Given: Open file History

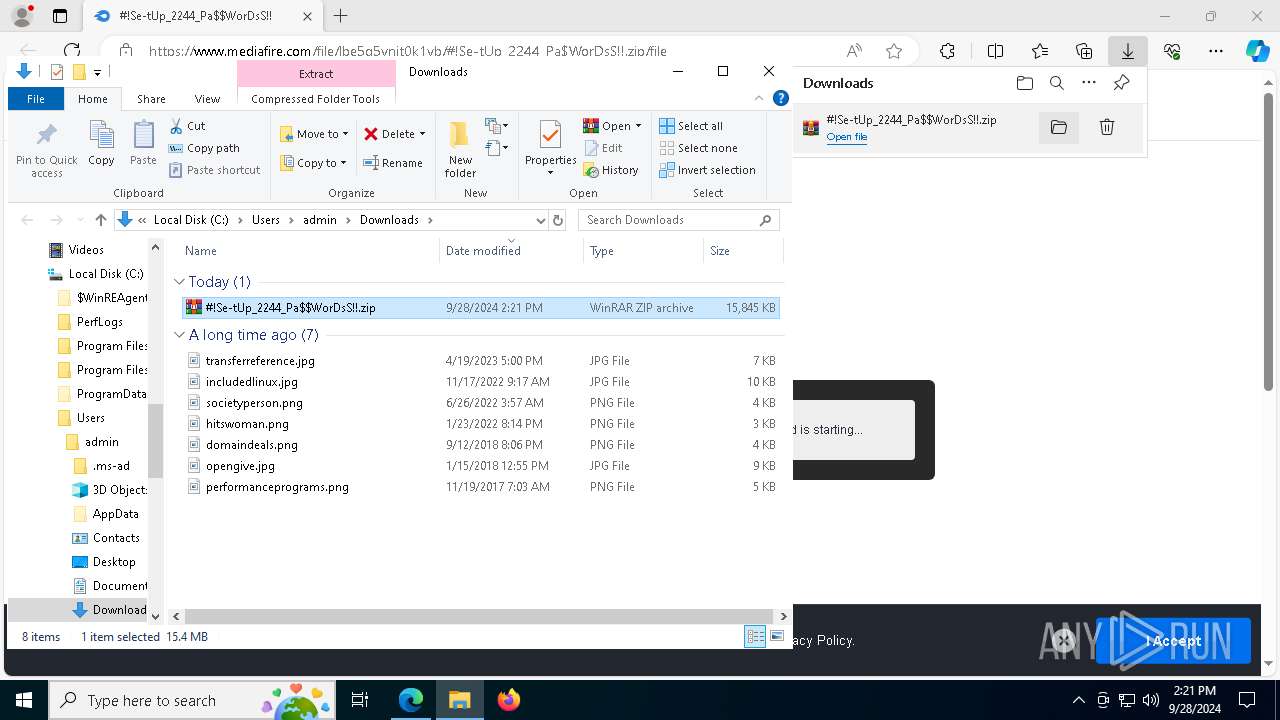Looking at the screenshot, I should point(611,170).
